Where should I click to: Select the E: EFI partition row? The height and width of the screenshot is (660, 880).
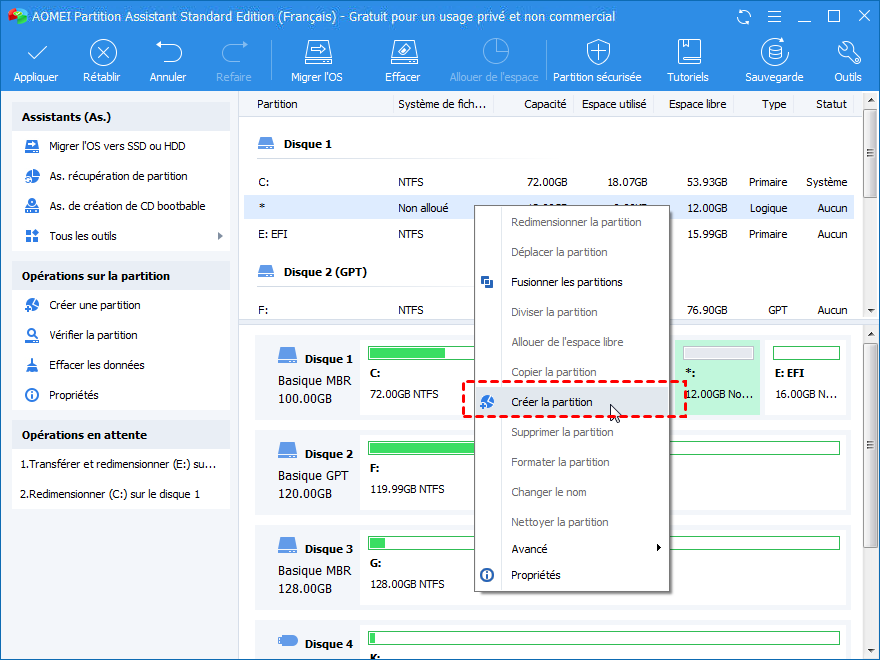coord(359,235)
